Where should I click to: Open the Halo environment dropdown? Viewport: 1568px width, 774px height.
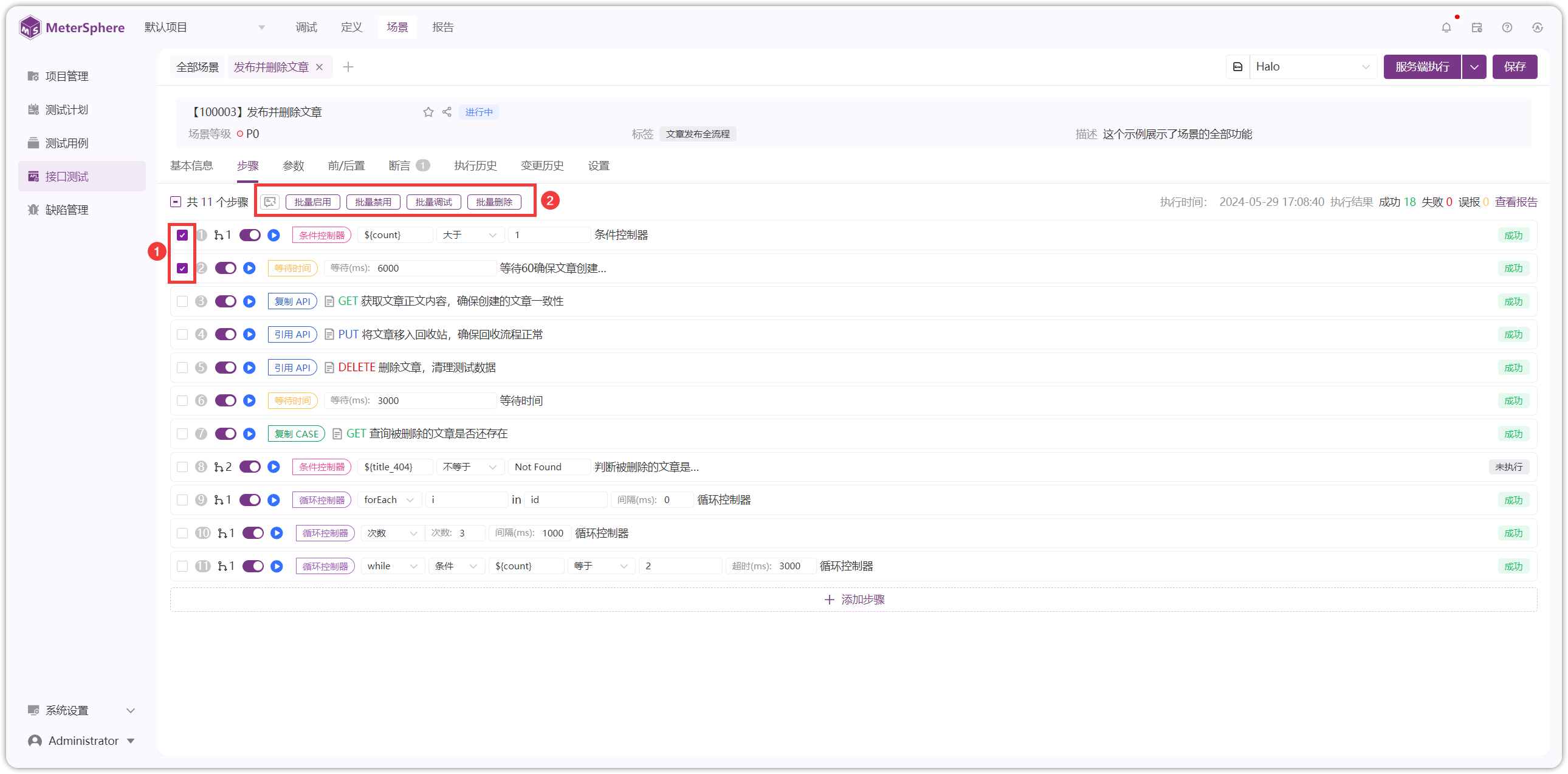click(1312, 67)
